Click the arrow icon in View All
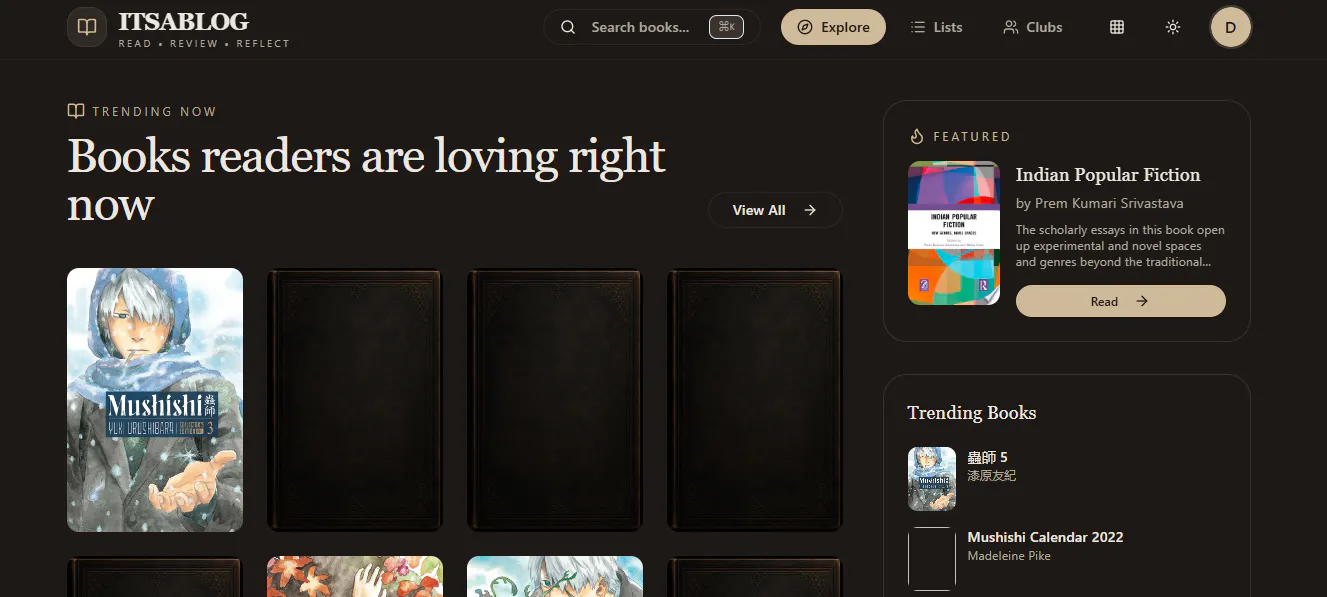The height and width of the screenshot is (597, 1327). click(x=810, y=210)
